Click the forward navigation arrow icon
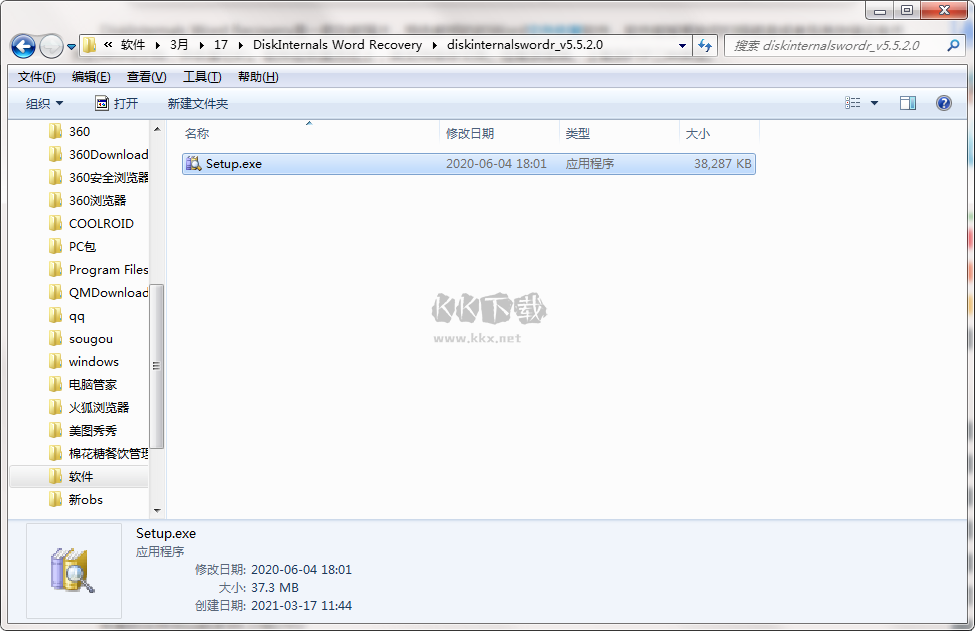 point(50,46)
